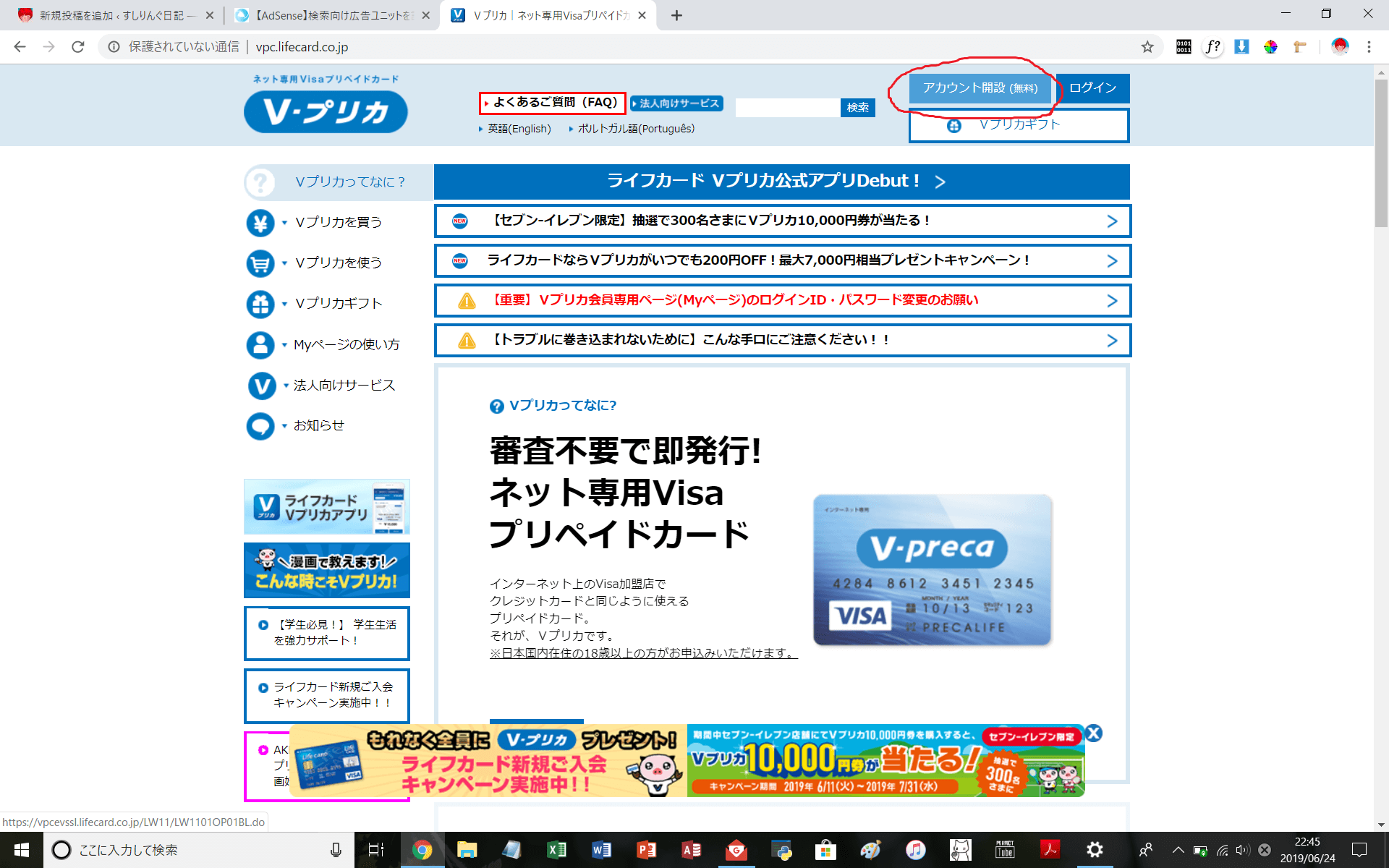
Task: Open the セブン-イレブン限定 10,000円券 notice
Action: [x=782, y=221]
